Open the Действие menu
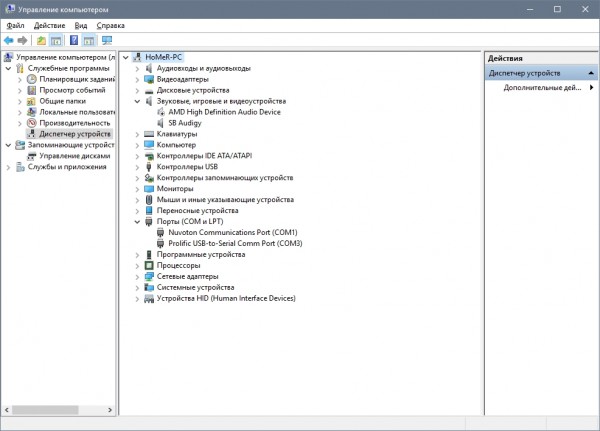 [x=49, y=26]
